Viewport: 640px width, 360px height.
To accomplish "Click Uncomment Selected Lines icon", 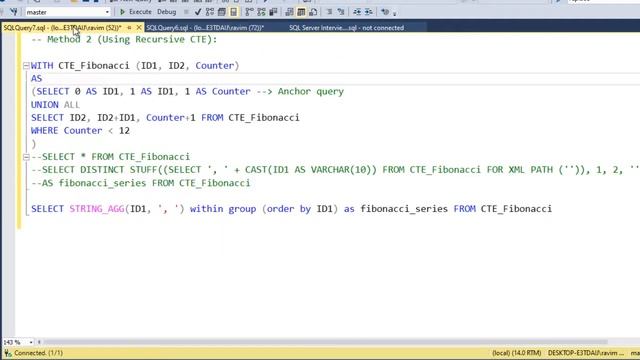I will 341,12.
